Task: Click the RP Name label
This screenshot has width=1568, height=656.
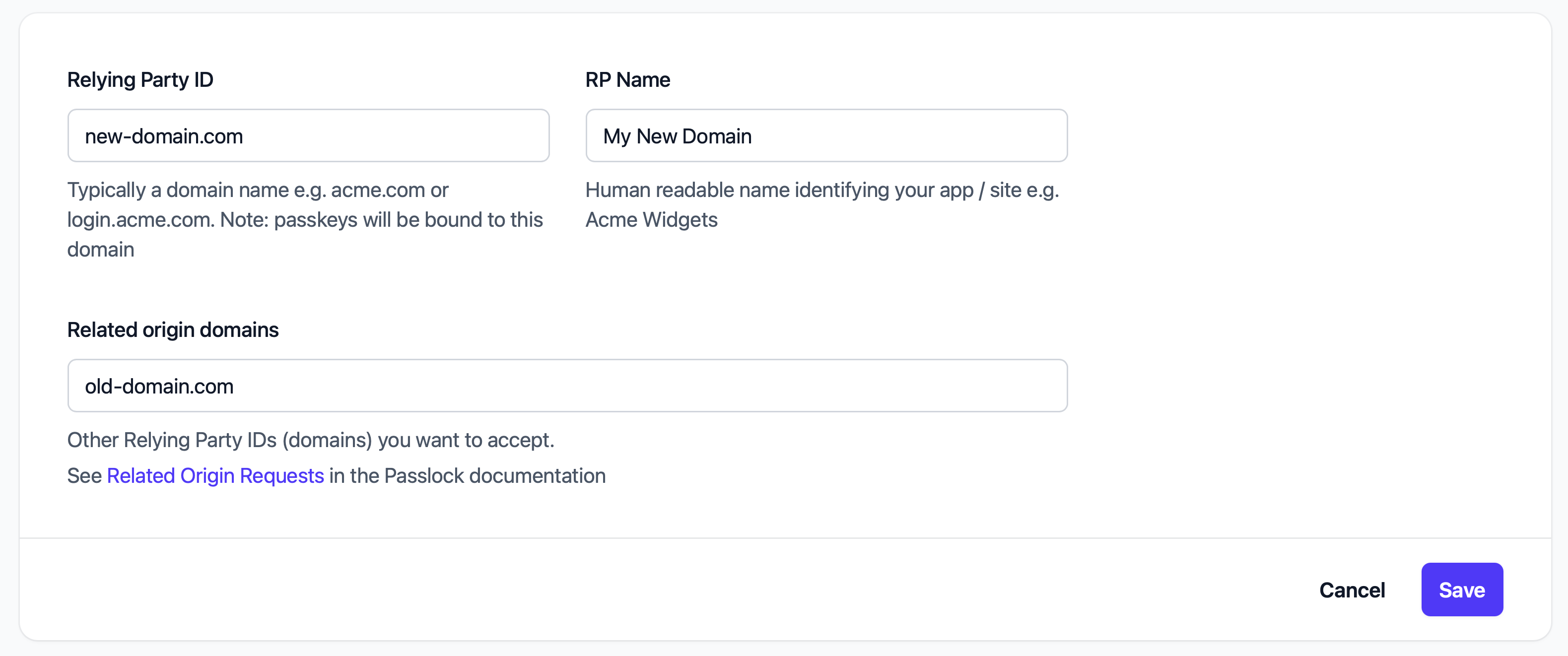Action: (x=627, y=79)
